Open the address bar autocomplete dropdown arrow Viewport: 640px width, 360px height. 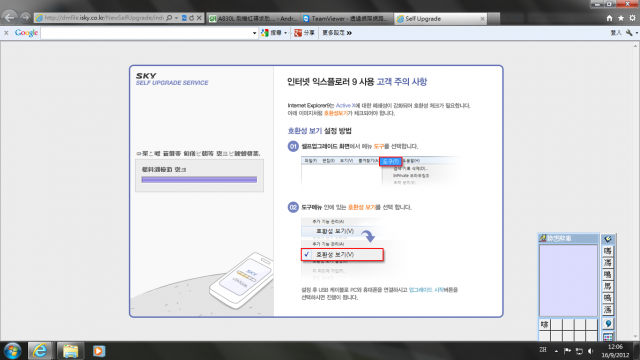pyautogui.click(x=176, y=18)
